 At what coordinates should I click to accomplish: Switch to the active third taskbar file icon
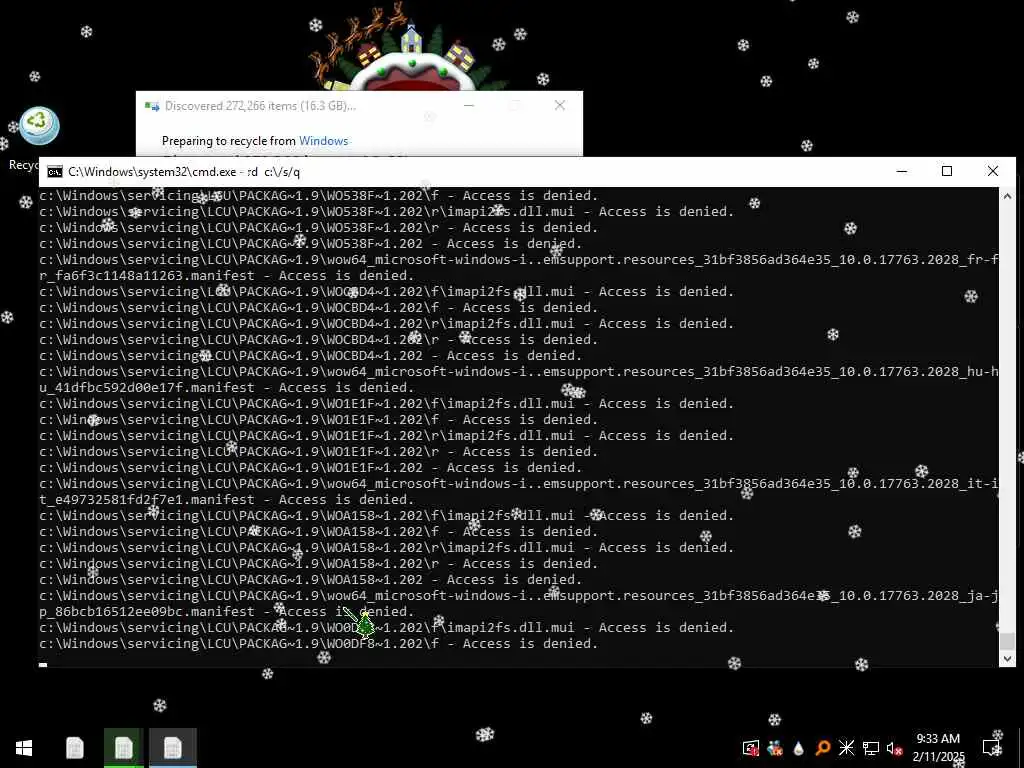click(172, 748)
